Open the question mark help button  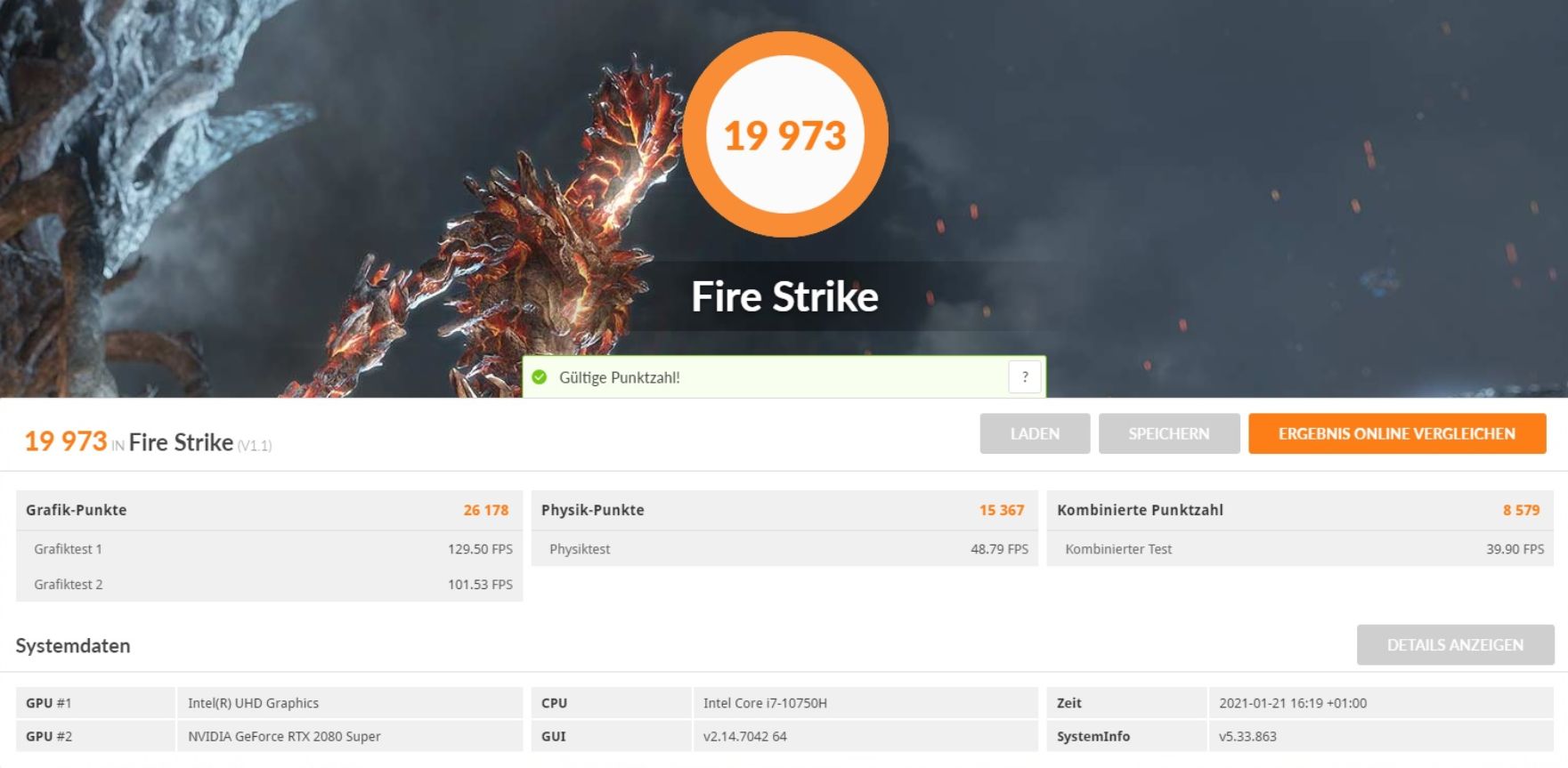(x=1025, y=376)
